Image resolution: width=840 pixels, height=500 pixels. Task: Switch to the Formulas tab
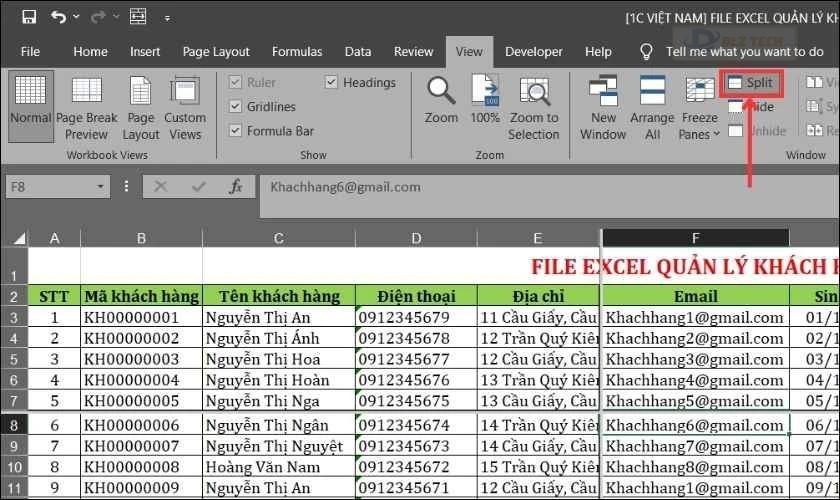click(x=297, y=51)
